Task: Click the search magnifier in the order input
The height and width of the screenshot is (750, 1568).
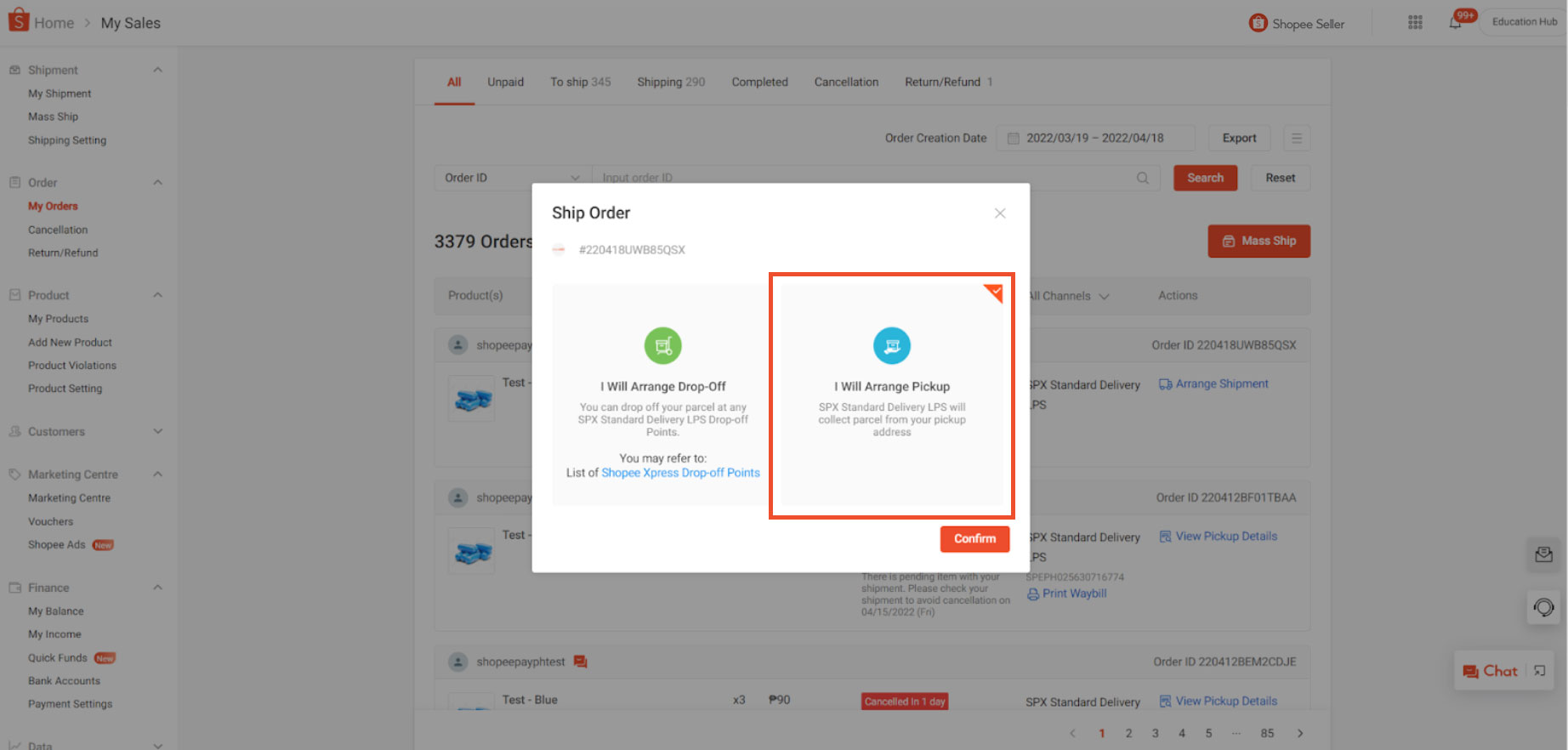Action: pos(1143,178)
